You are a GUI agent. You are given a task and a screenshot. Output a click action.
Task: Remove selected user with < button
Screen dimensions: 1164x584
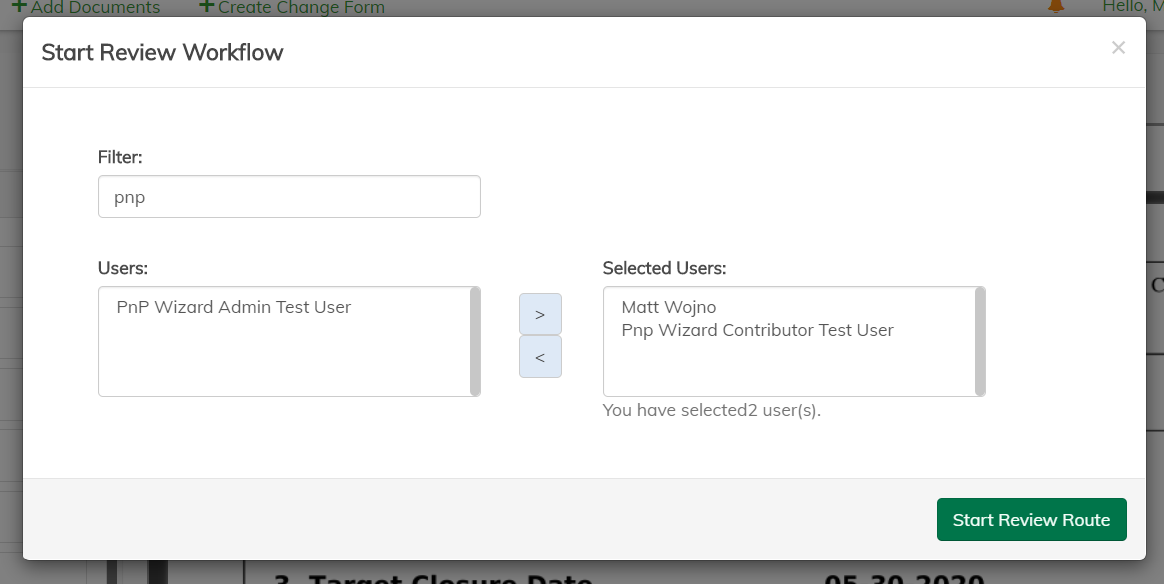point(540,357)
